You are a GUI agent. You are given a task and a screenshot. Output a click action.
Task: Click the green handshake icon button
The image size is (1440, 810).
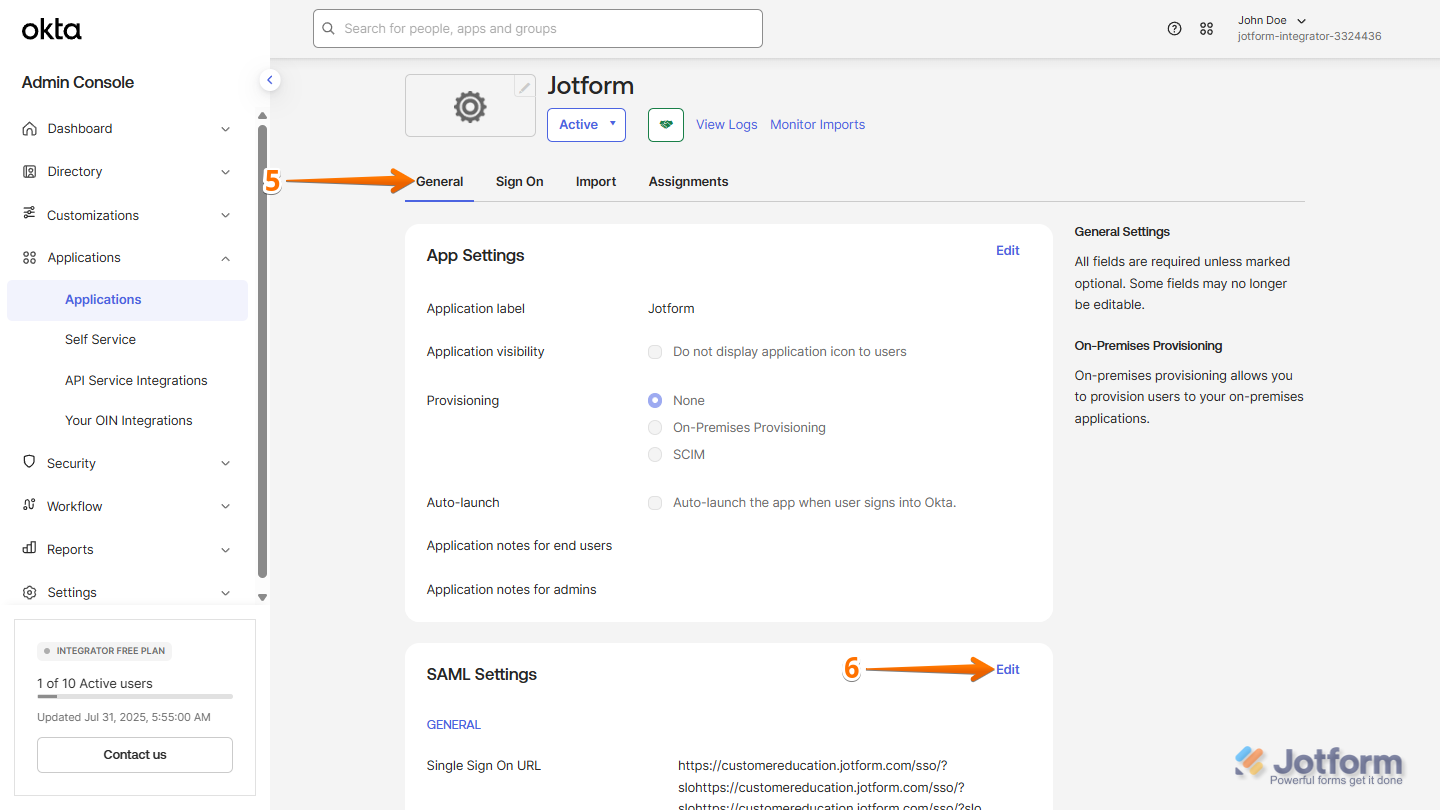665,125
